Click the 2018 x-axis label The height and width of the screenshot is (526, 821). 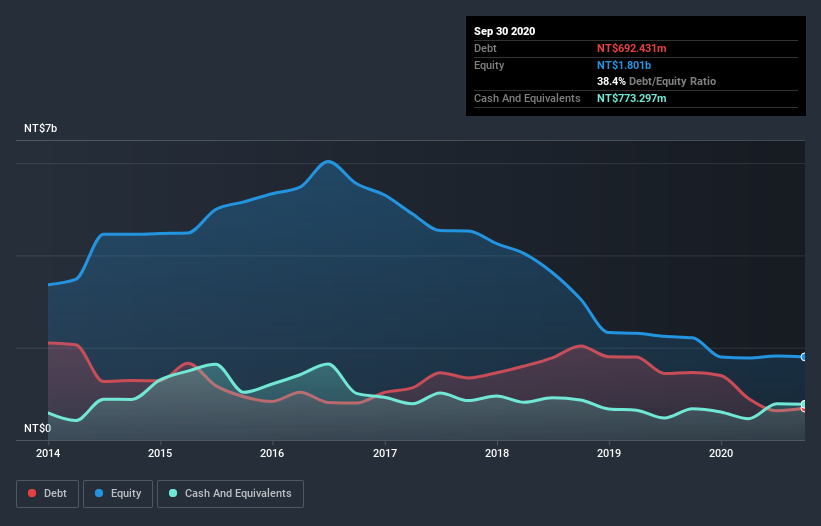497,453
